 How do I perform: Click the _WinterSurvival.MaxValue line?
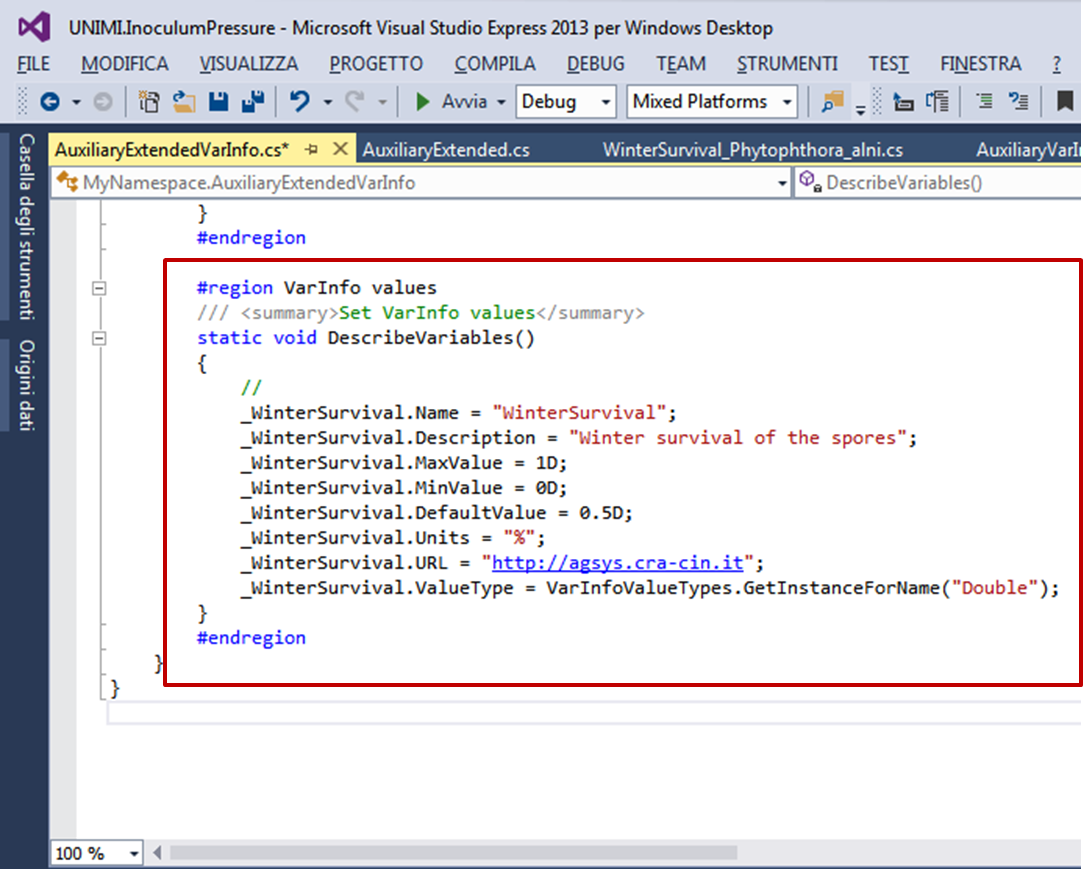click(x=404, y=463)
